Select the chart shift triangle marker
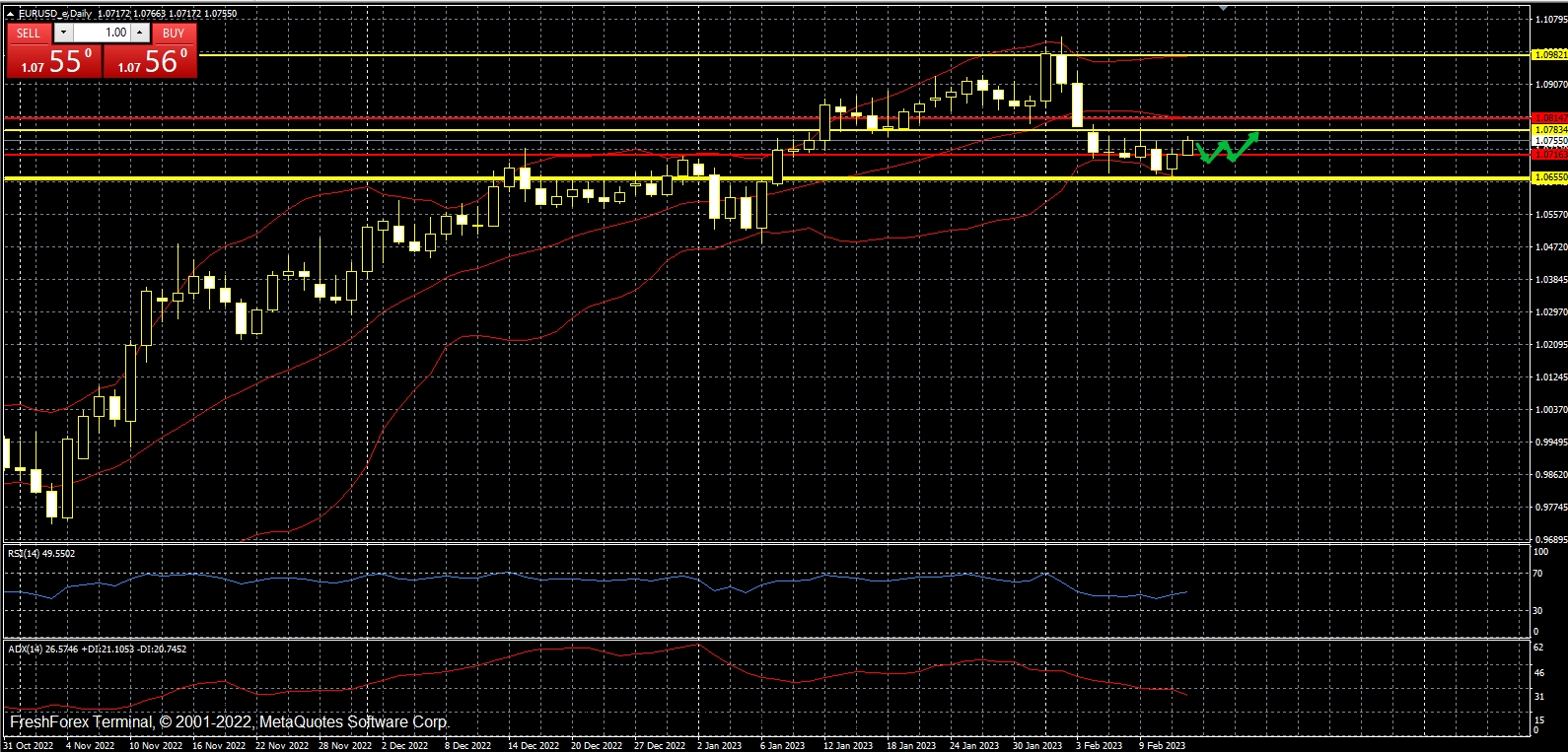The height and width of the screenshot is (752, 1568). 1224,7
